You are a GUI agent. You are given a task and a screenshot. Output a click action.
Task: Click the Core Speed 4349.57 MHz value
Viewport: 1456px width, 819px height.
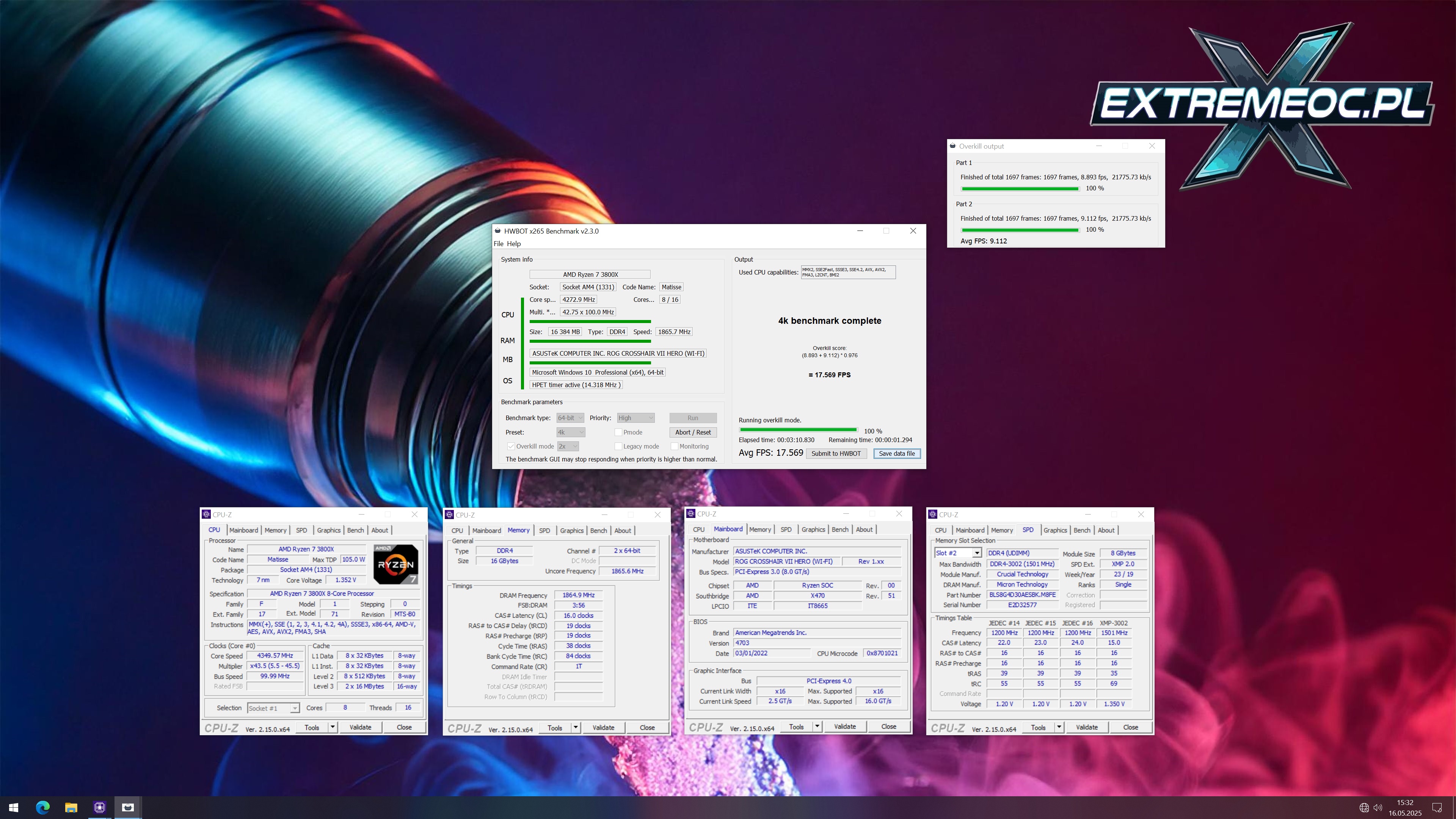click(275, 656)
